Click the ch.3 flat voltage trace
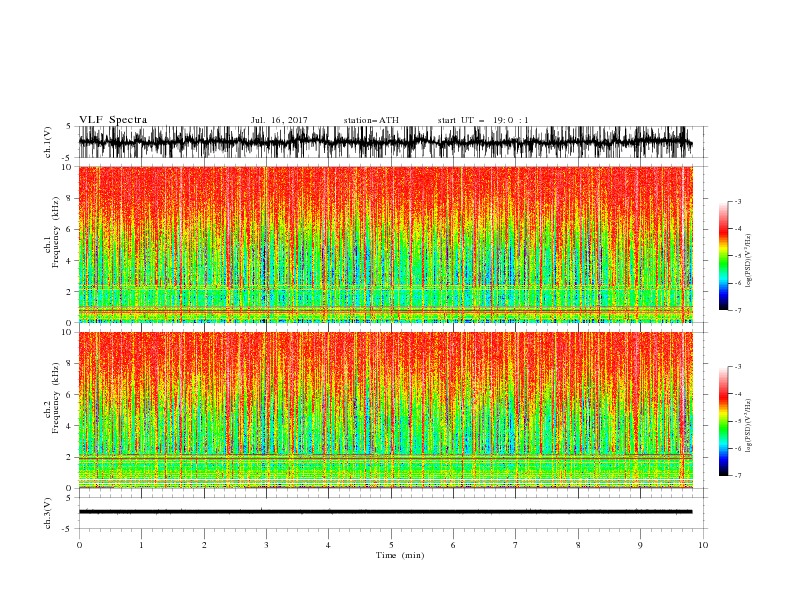The height and width of the screenshot is (612, 792). pyautogui.click(x=385, y=512)
